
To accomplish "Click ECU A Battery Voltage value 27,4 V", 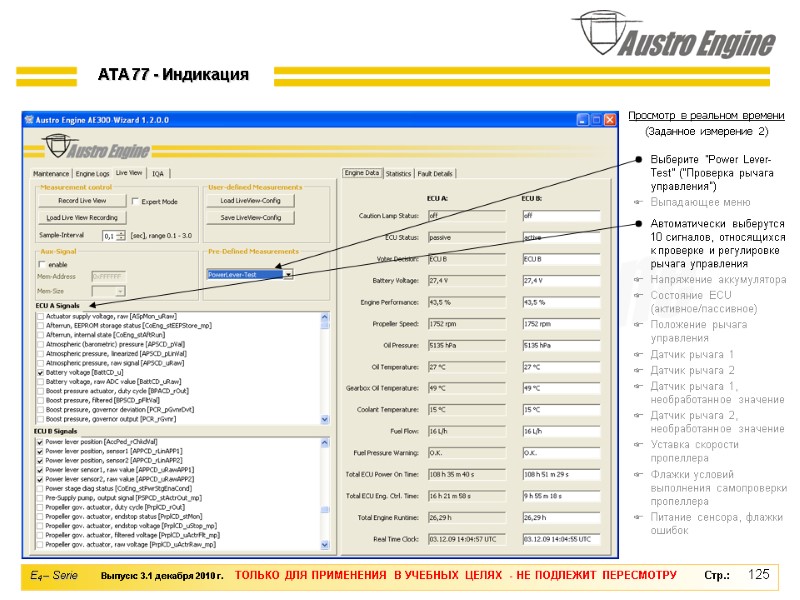I will tap(467, 281).
